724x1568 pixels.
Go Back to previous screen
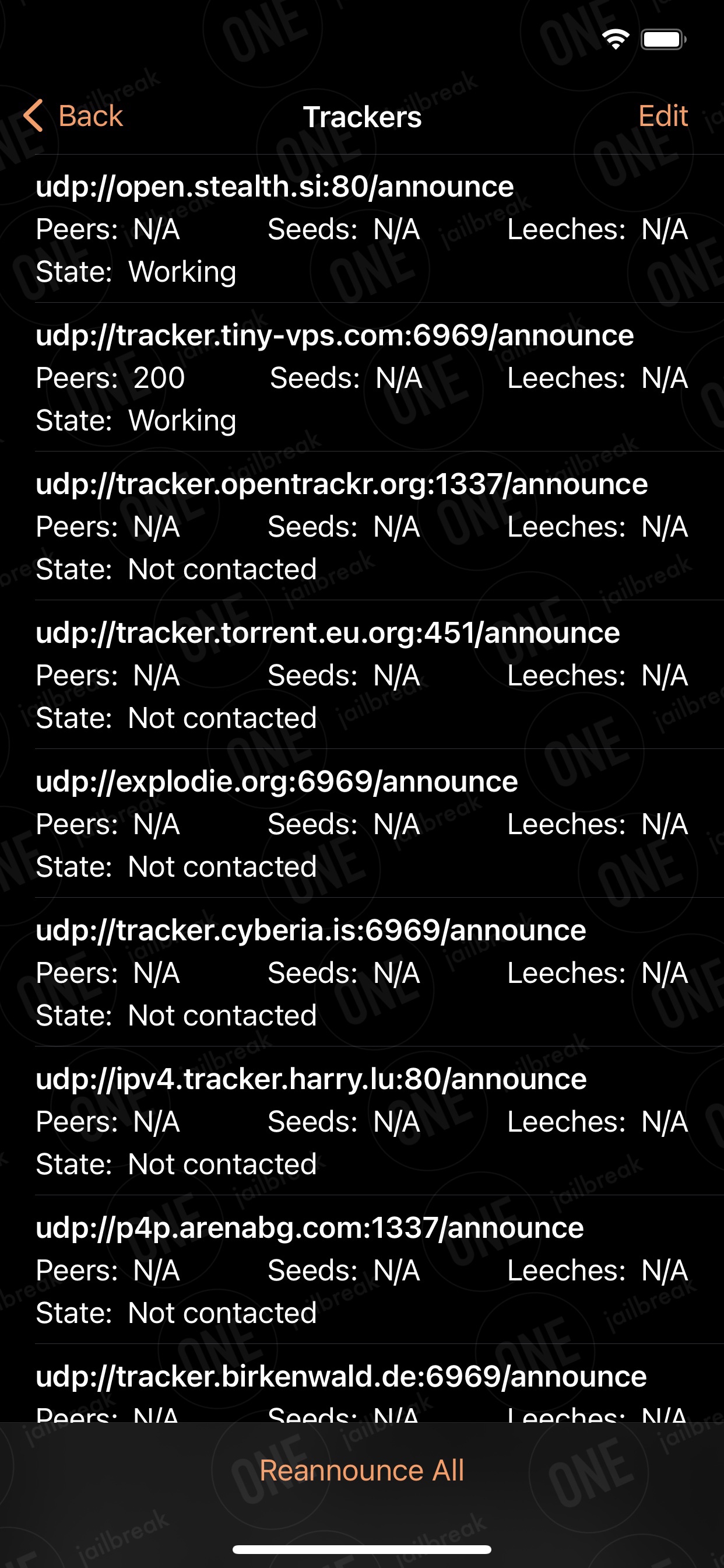pos(73,116)
